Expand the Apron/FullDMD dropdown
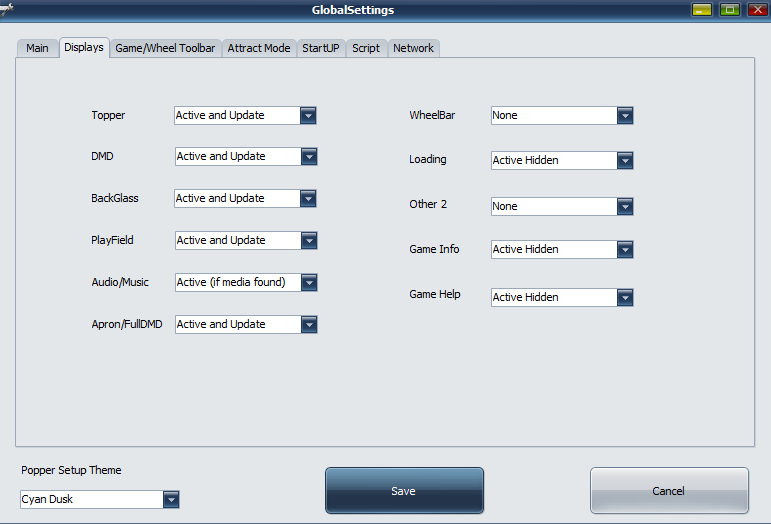The width and height of the screenshot is (771, 524). coord(309,325)
